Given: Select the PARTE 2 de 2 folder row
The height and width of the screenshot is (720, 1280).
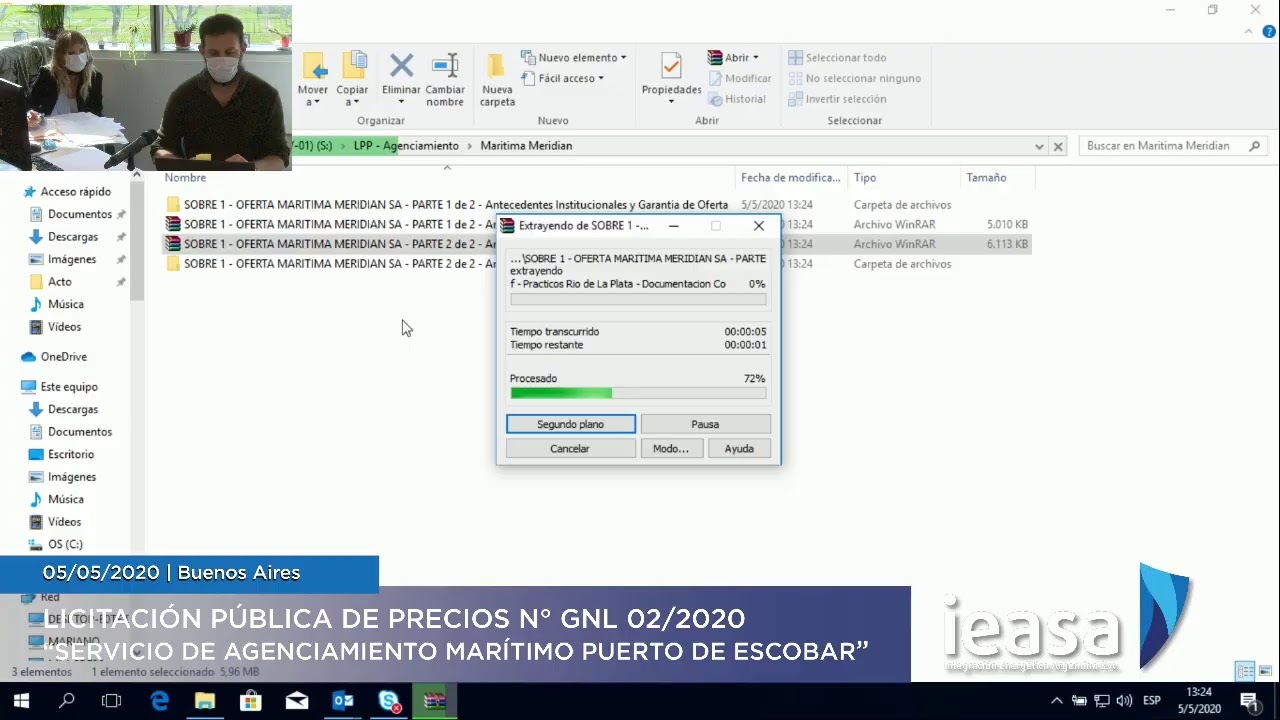Looking at the screenshot, I should pyautogui.click(x=598, y=264).
